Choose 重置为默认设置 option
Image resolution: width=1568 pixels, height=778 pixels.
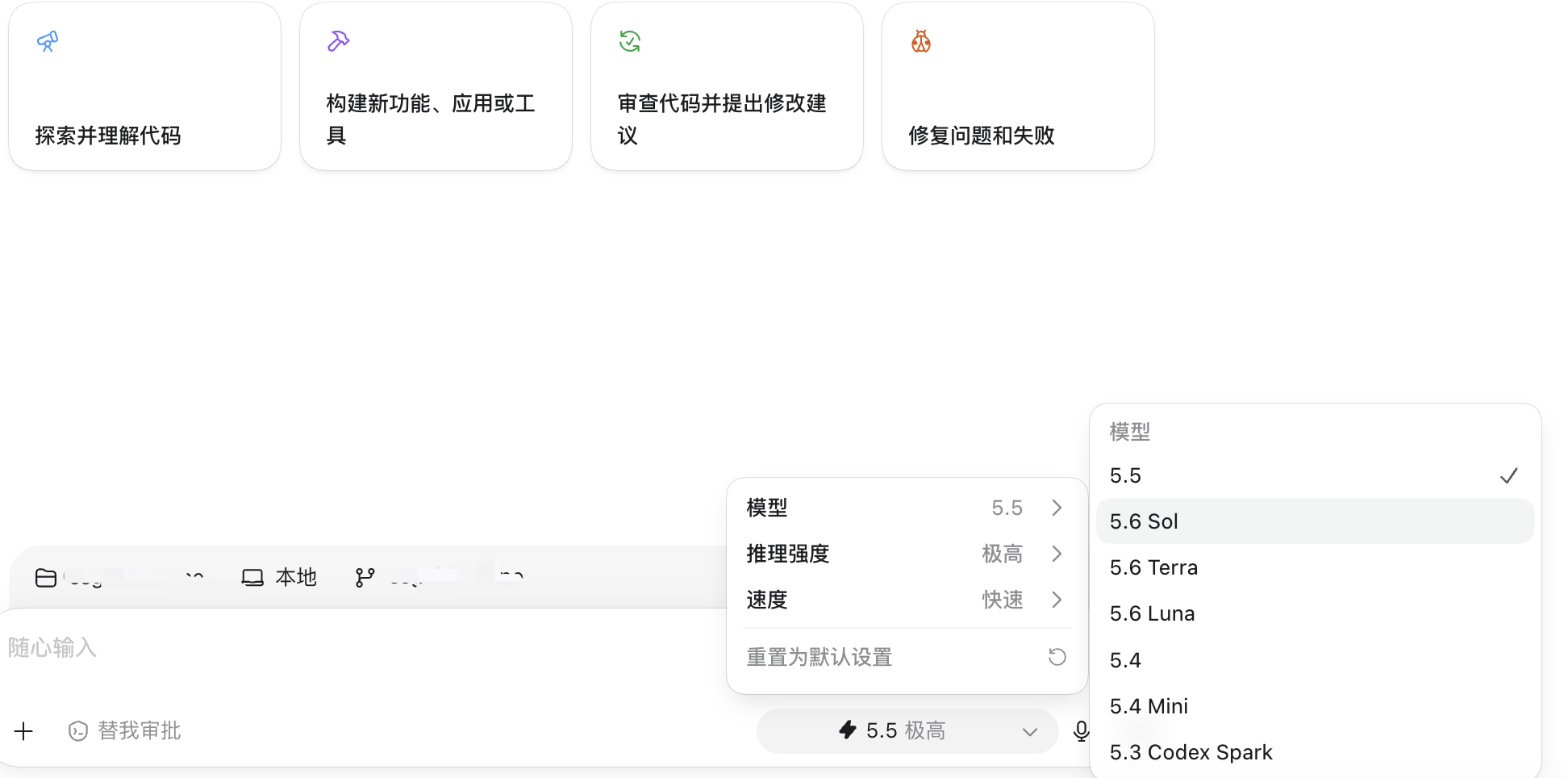point(907,657)
